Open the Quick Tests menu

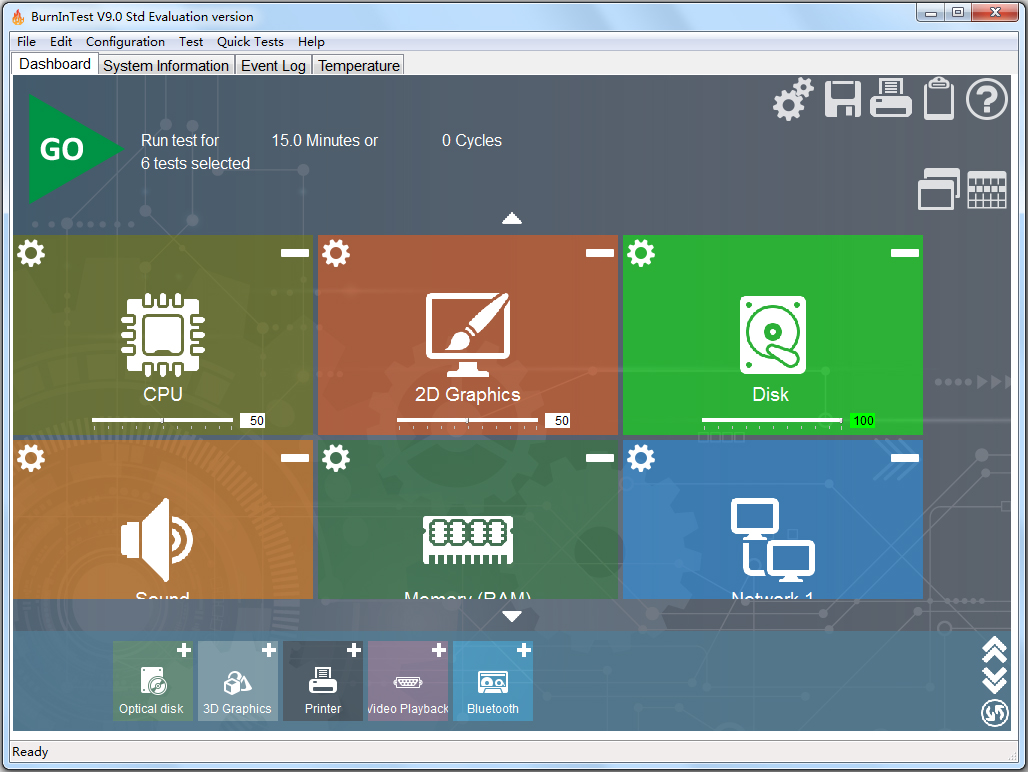pyautogui.click(x=250, y=41)
